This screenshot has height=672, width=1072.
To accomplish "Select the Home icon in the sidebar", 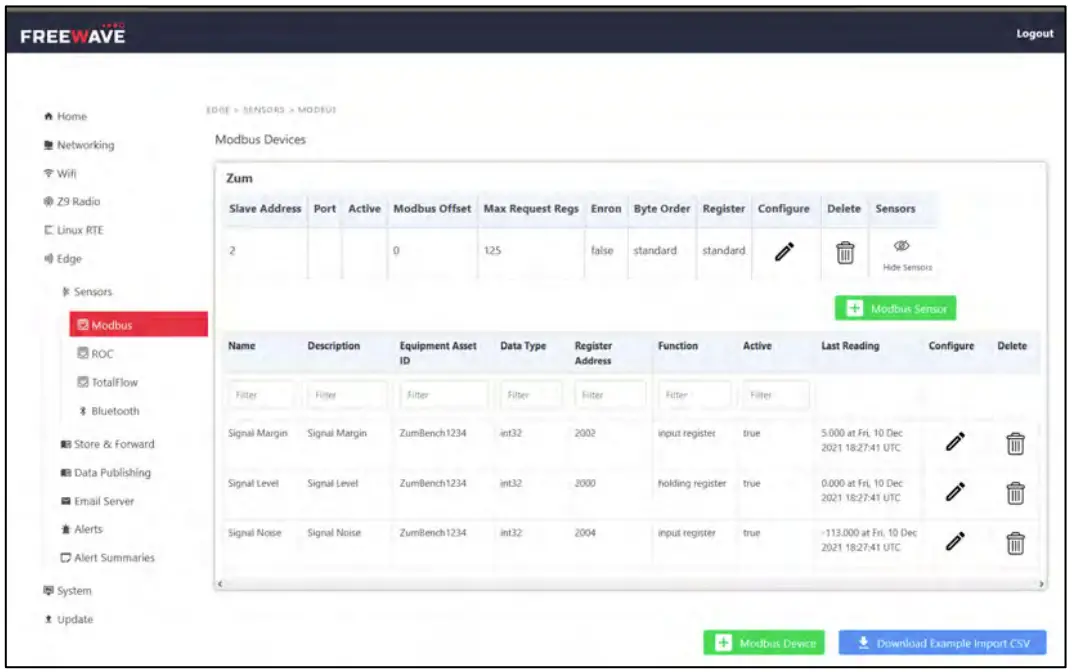I will point(48,116).
